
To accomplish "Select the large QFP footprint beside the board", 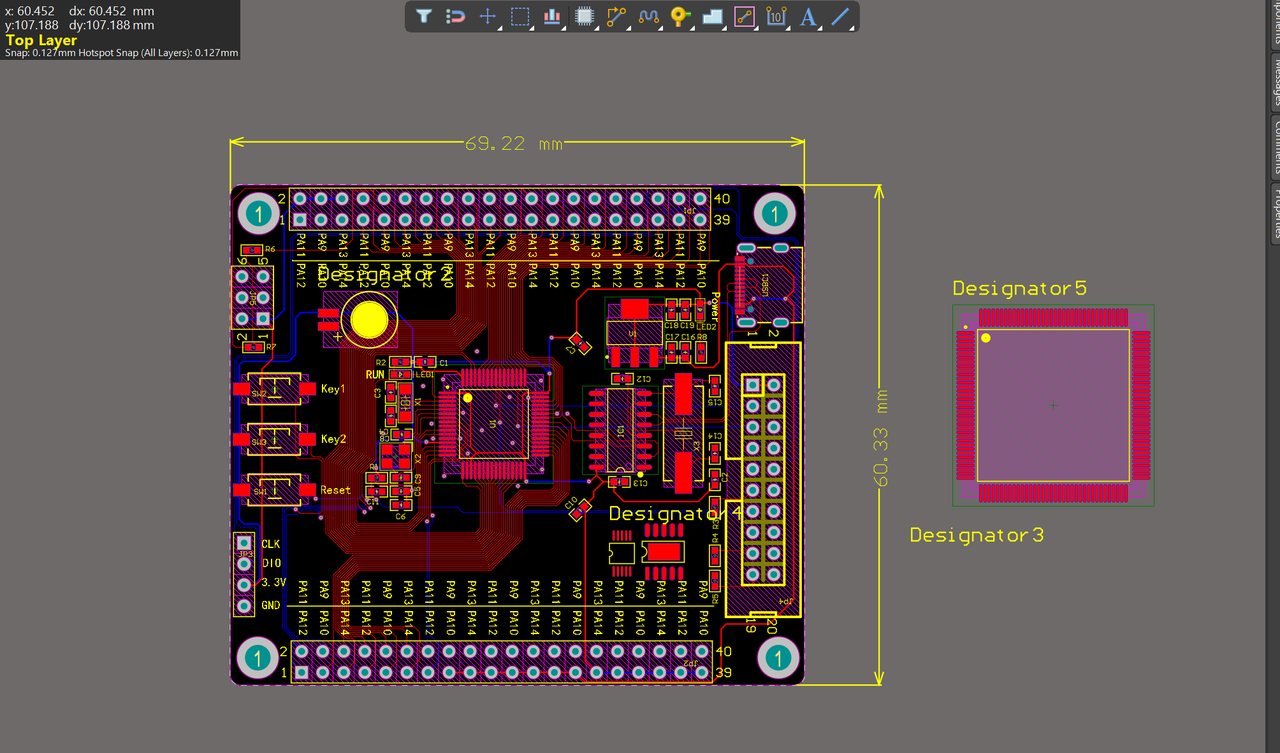I will [1053, 405].
